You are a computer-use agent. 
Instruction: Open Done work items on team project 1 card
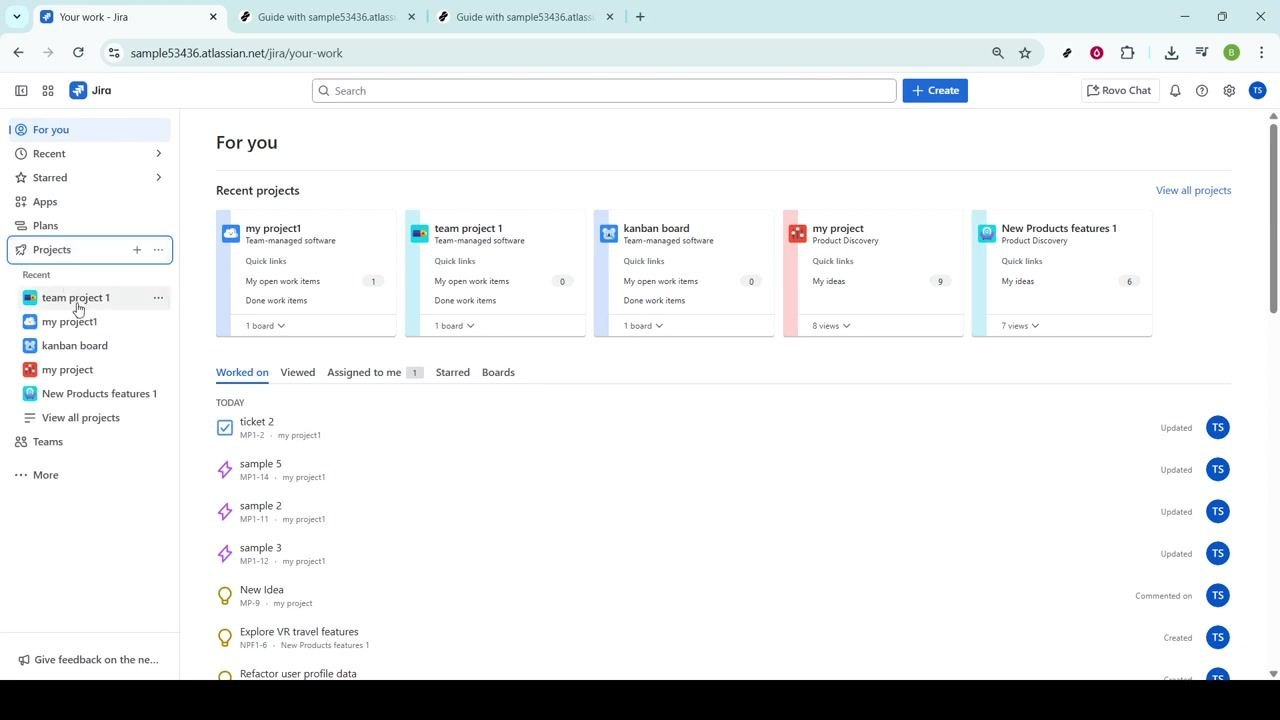(465, 300)
